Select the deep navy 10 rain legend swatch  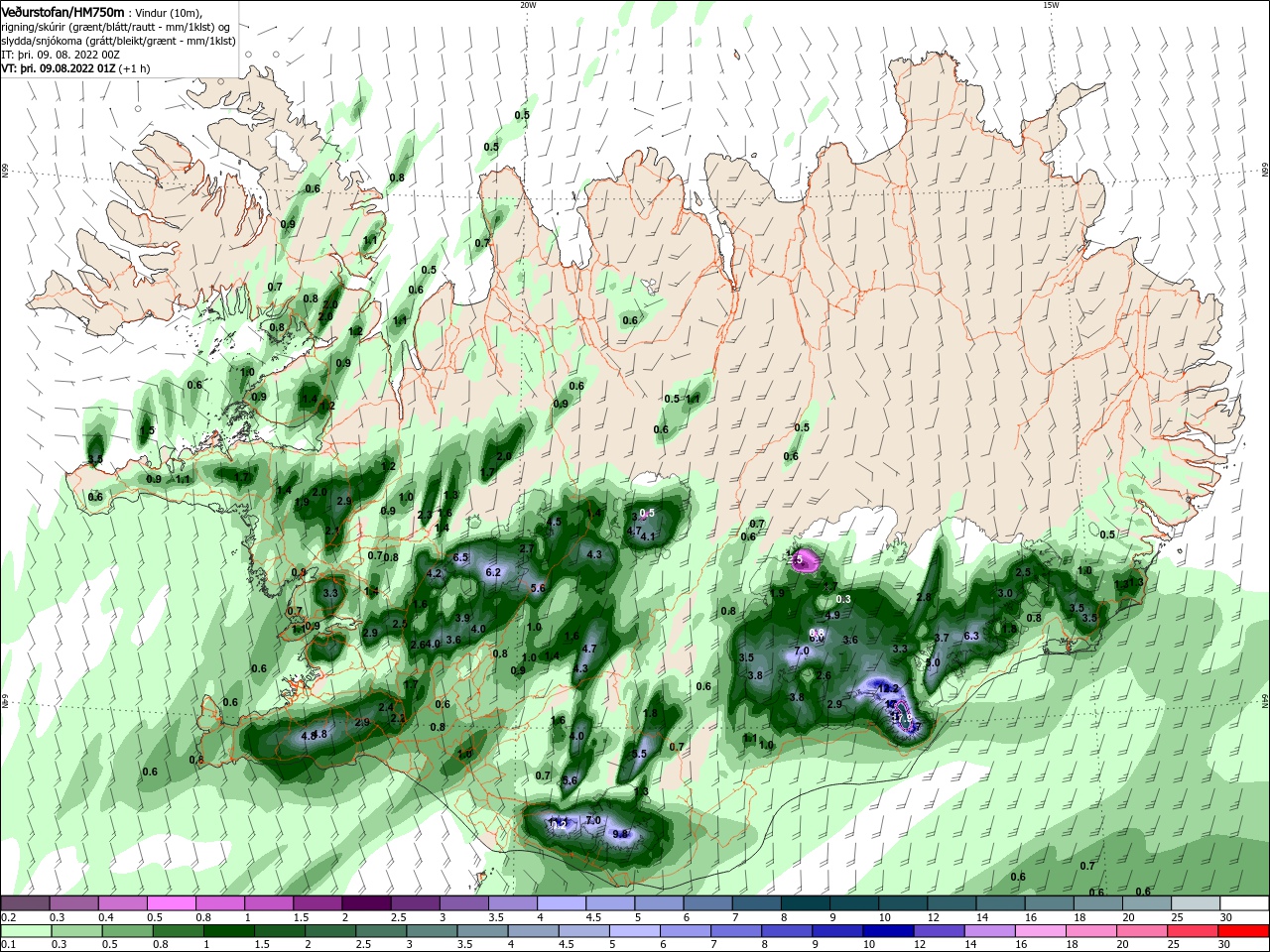tap(889, 931)
